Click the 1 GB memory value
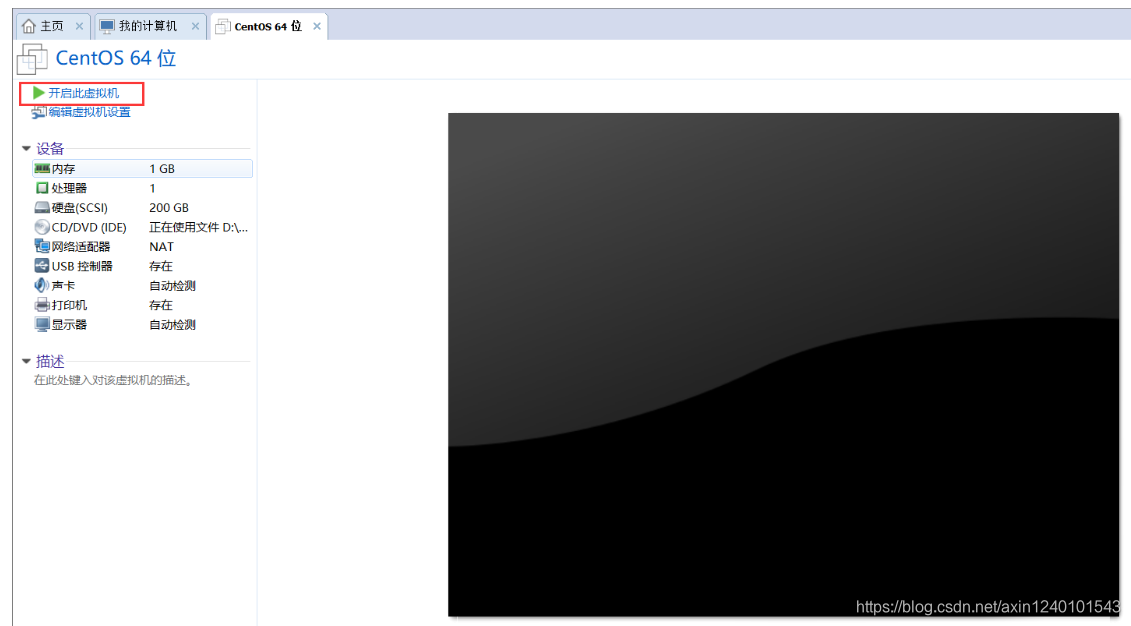 point(162,169)
